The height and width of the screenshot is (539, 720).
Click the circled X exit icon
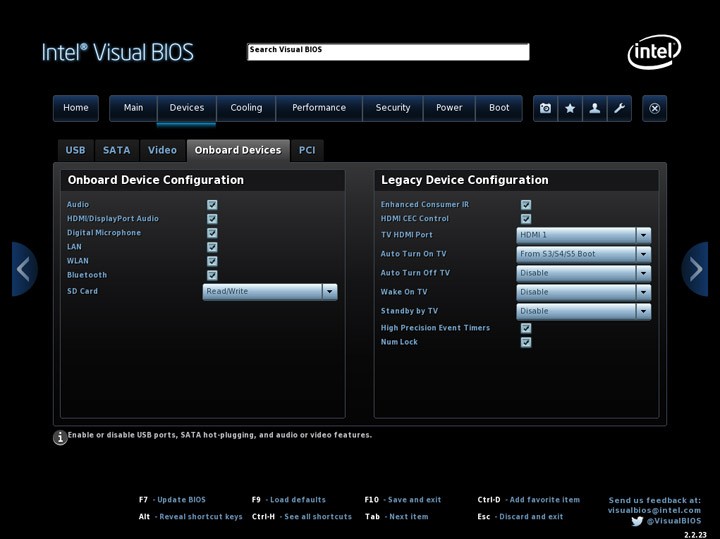(x=654, y=108)
